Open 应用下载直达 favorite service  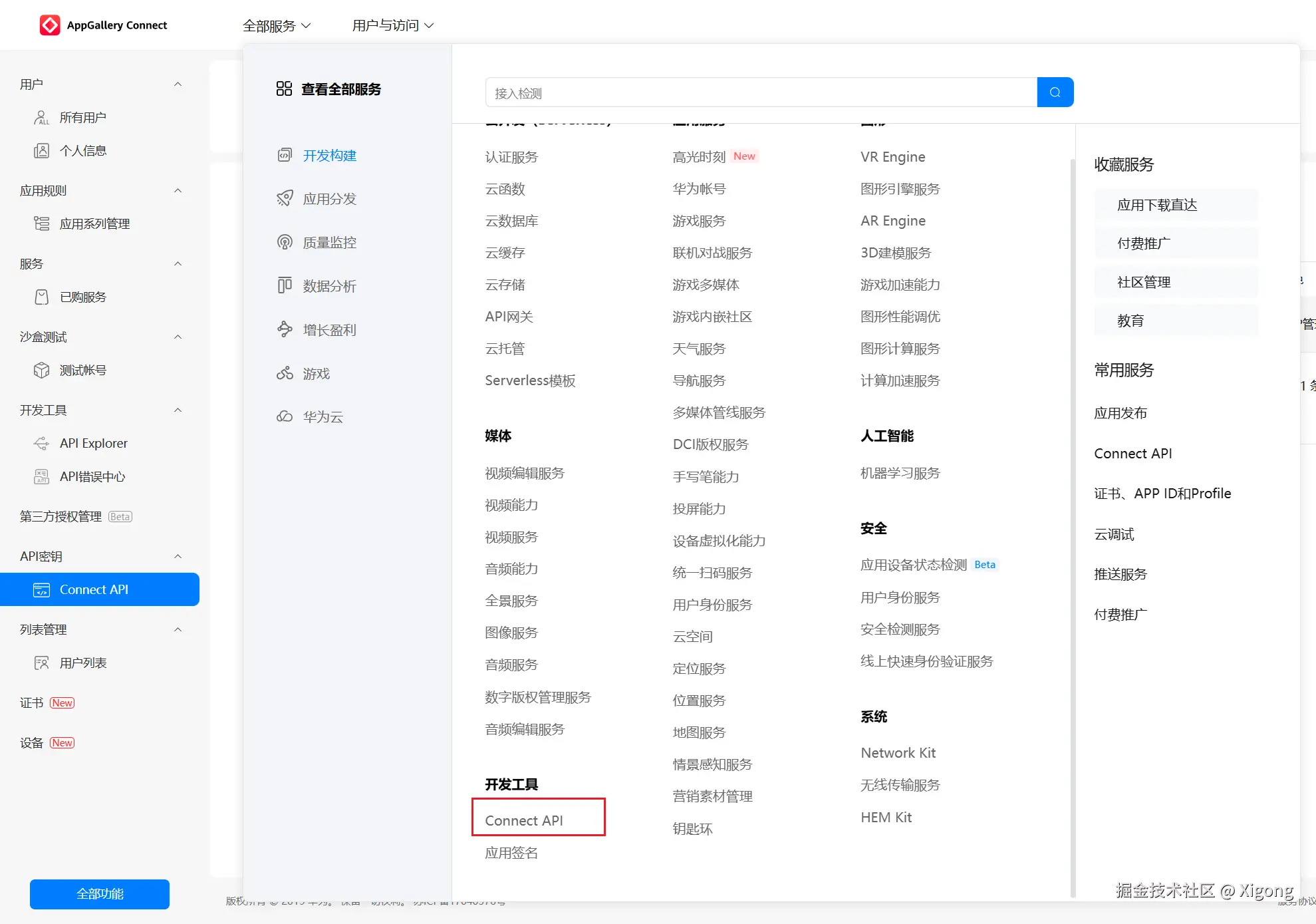coord(1157,205)
